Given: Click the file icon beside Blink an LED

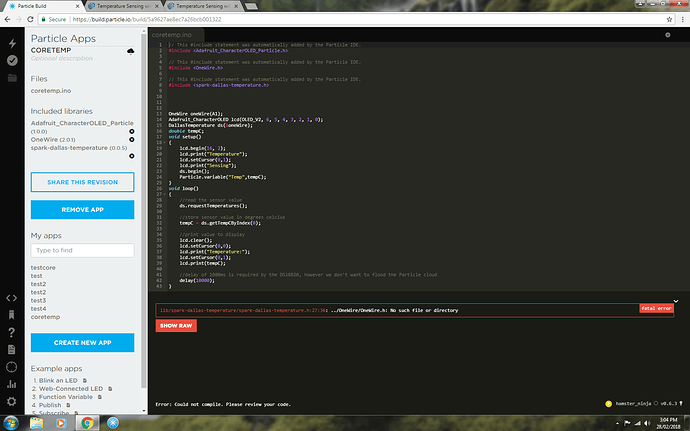Looking at the screenshot, I should click(x=85, y=380).
